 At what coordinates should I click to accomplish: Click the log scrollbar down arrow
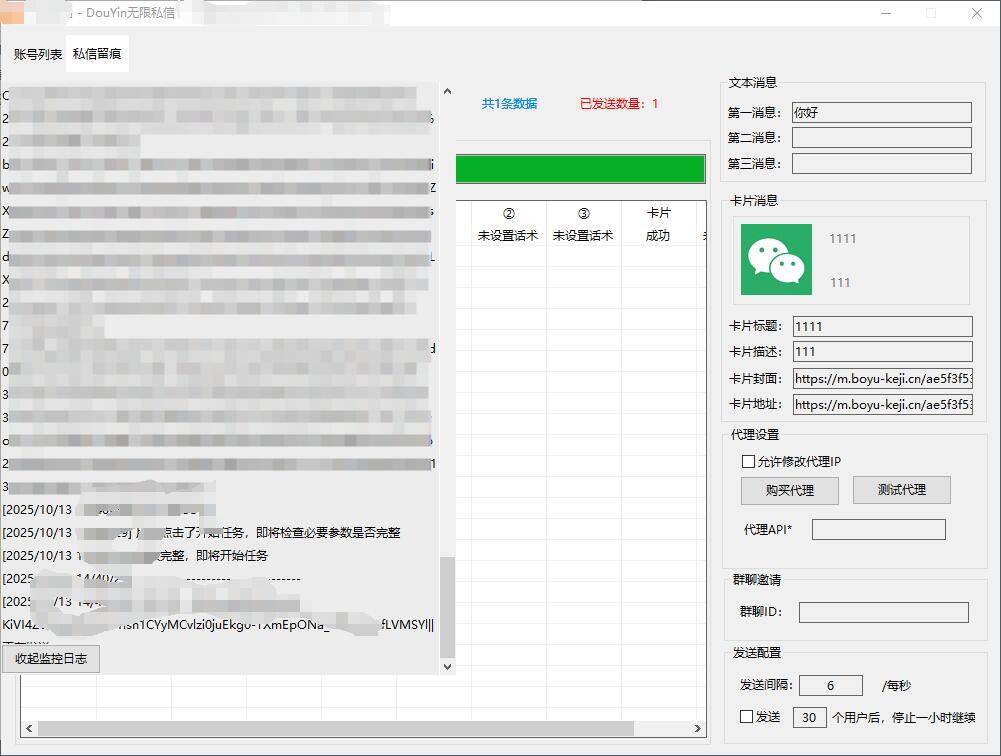[447, 666]
